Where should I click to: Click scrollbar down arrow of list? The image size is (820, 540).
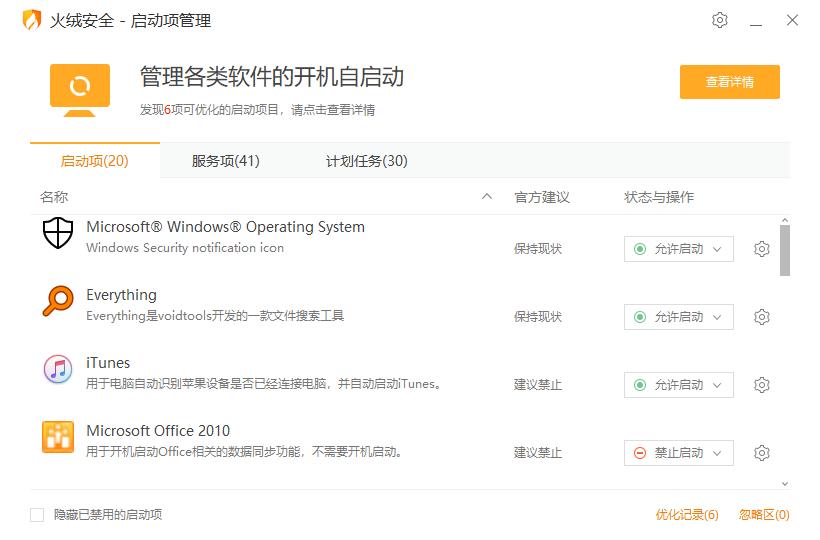pos(784,484)
